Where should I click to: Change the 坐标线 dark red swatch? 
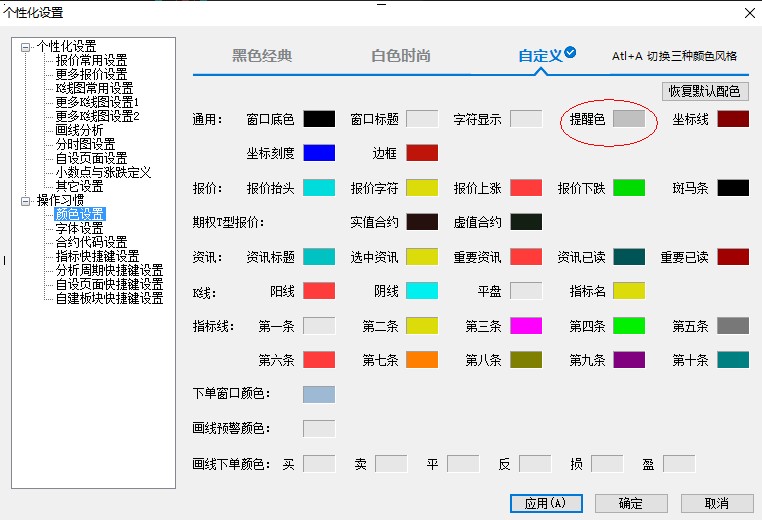[732, 119]
